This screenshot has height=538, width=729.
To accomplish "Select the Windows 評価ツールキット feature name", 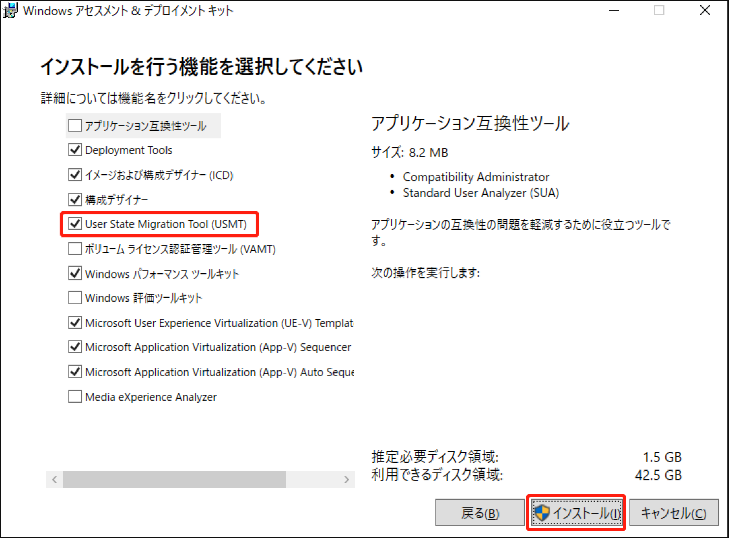I will (144, 298).
